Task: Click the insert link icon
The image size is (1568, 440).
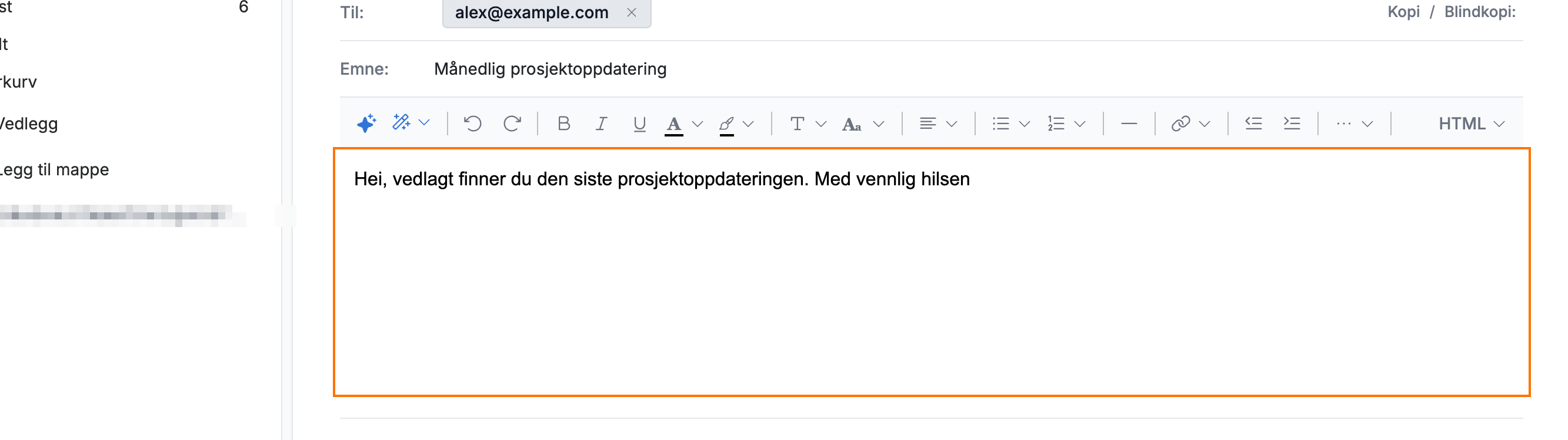Action: pos(1181,124)
